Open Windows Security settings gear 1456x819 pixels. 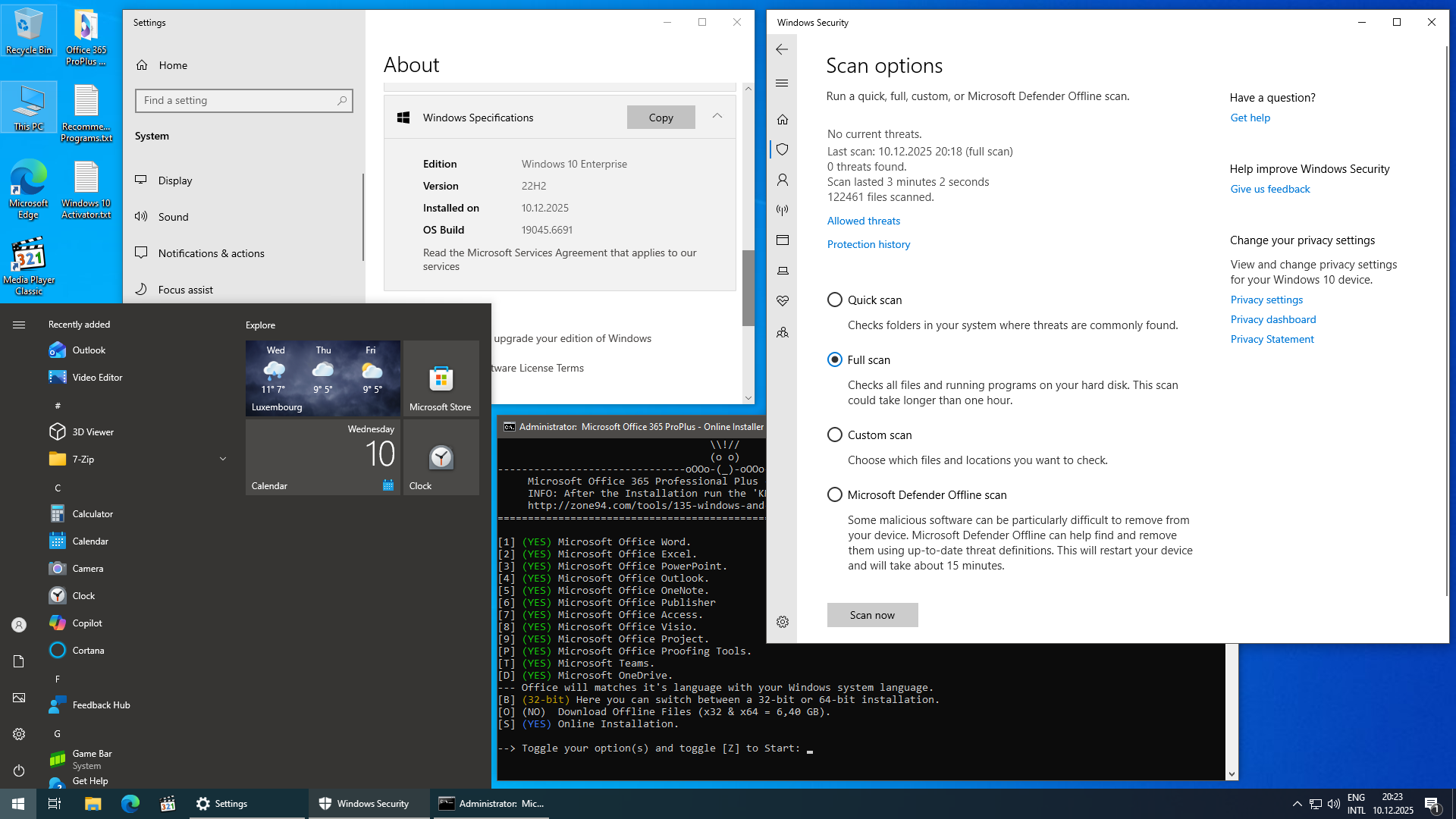[x=783, y=622]
